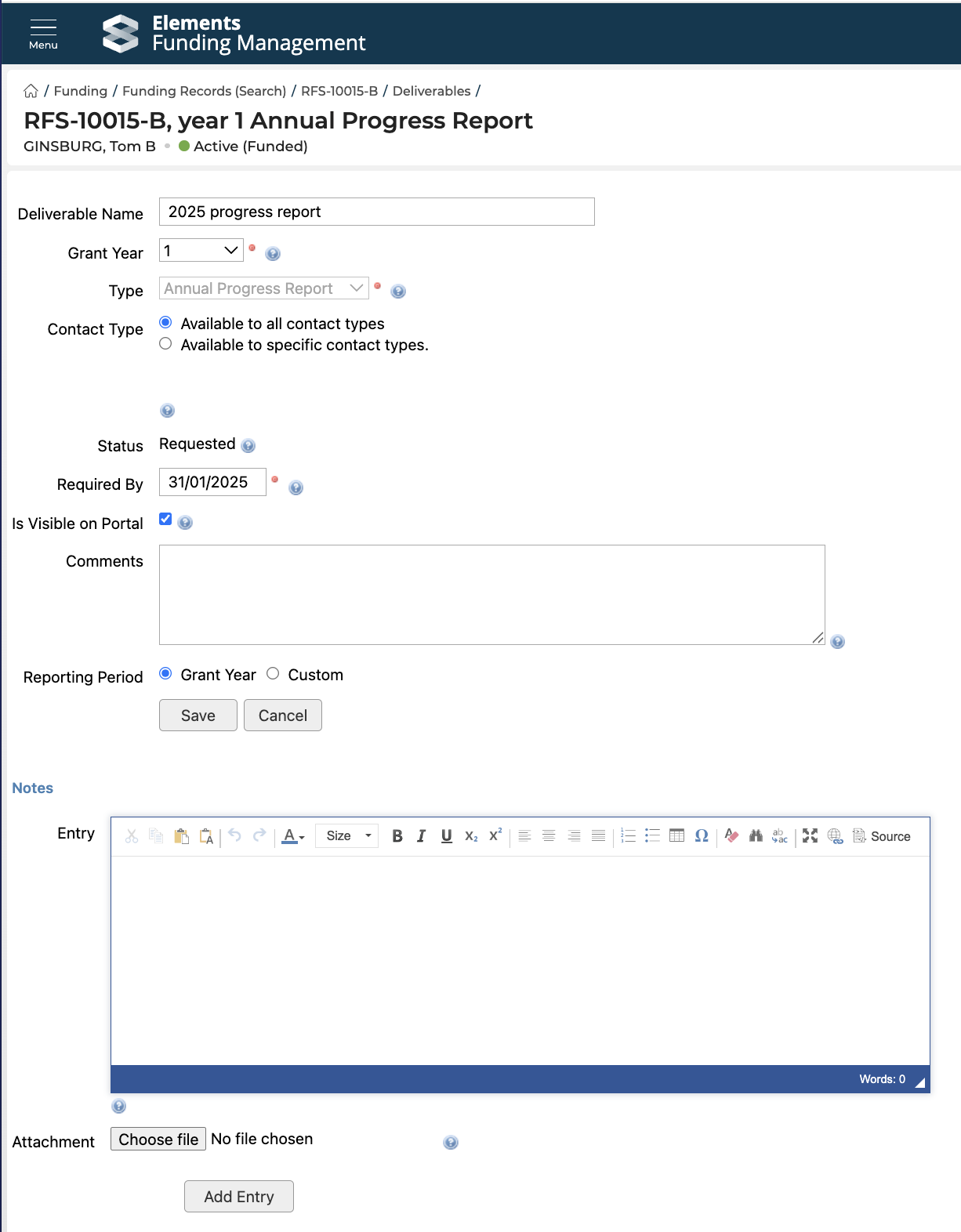The image size is (961, 1232).
Task: Uncheck the Is Visible on Portal checkbox
Action: 165,519
